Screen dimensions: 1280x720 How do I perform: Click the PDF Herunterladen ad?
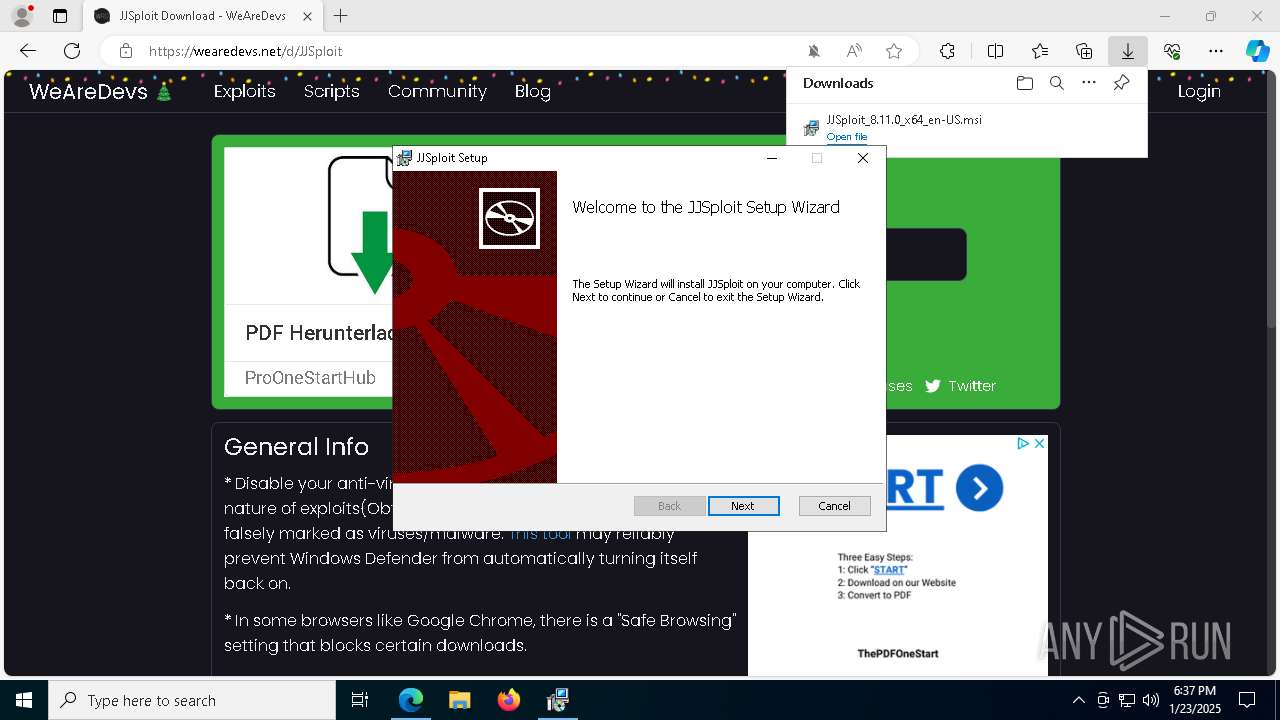click(318, 333)
